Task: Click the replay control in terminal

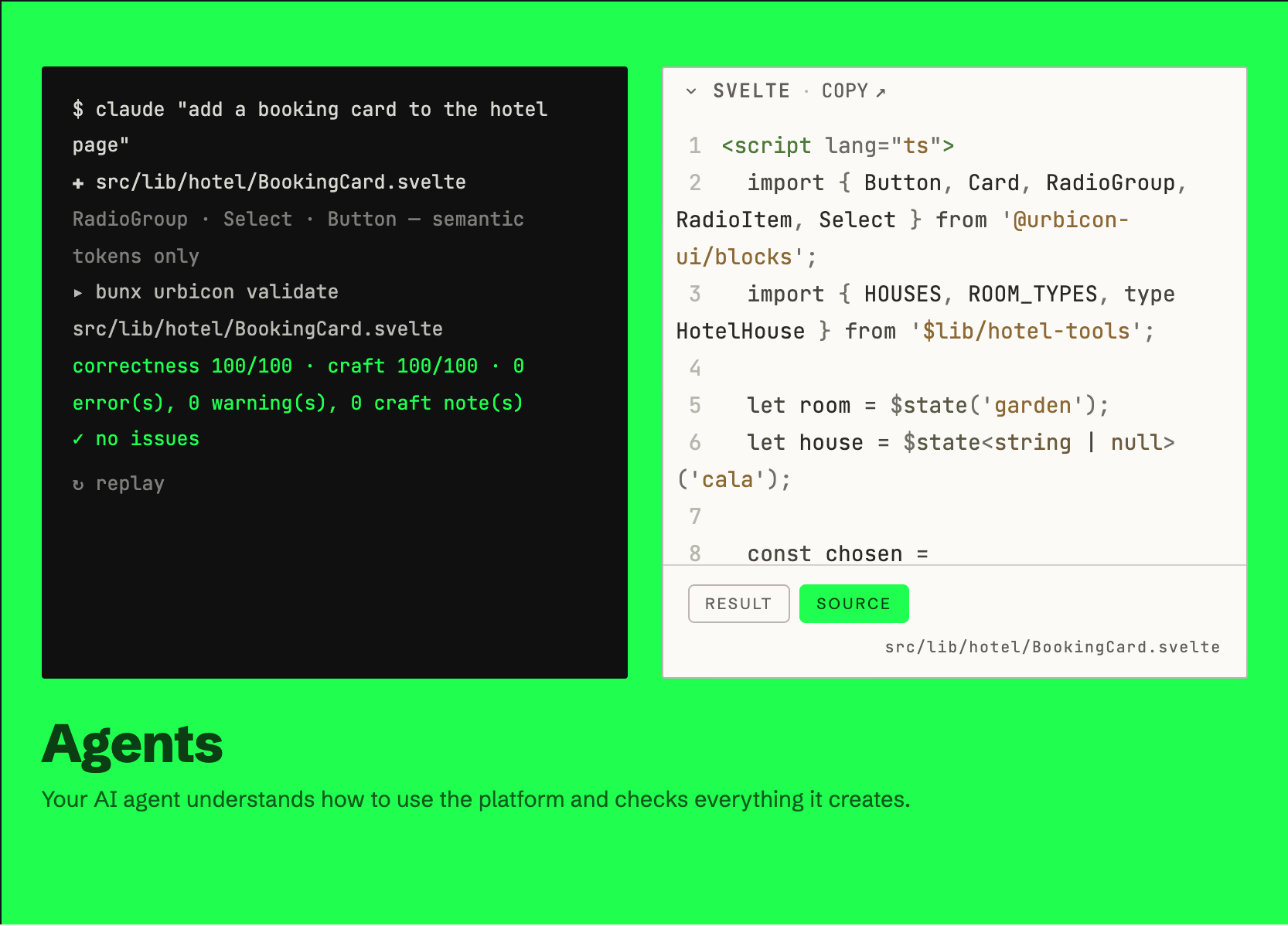Action: [119, 484]
